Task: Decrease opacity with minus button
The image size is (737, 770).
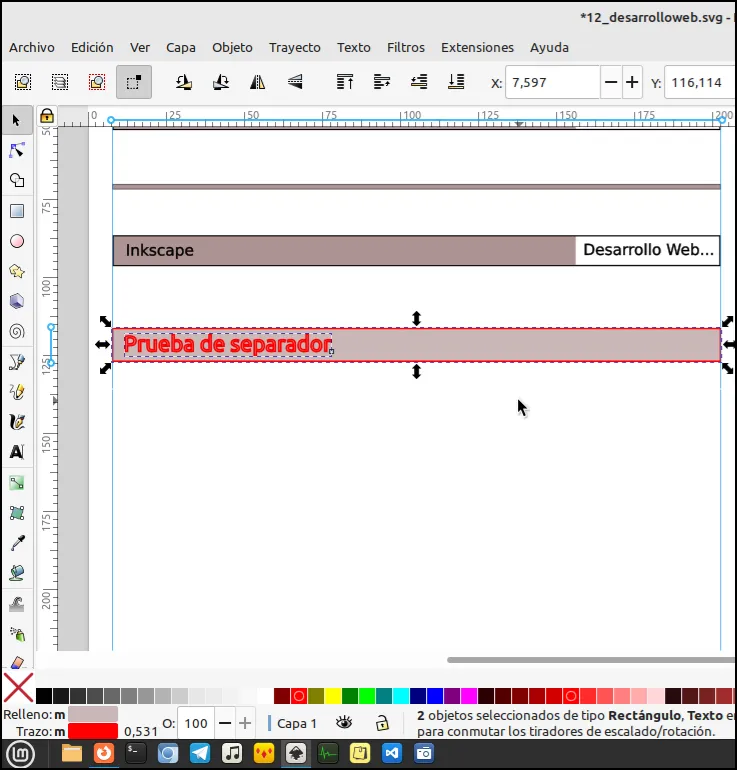Action: coord(225,723)
